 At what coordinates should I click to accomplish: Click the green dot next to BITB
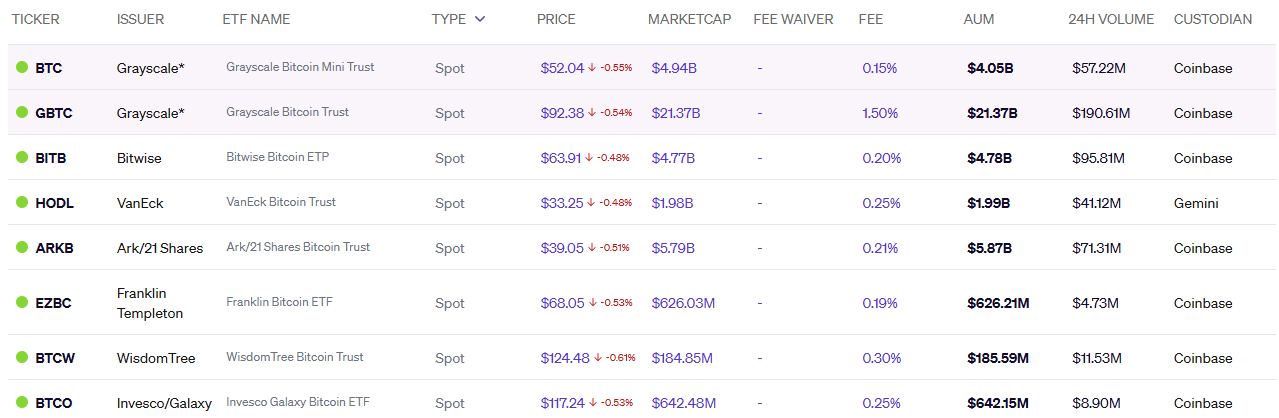[22, 158]
